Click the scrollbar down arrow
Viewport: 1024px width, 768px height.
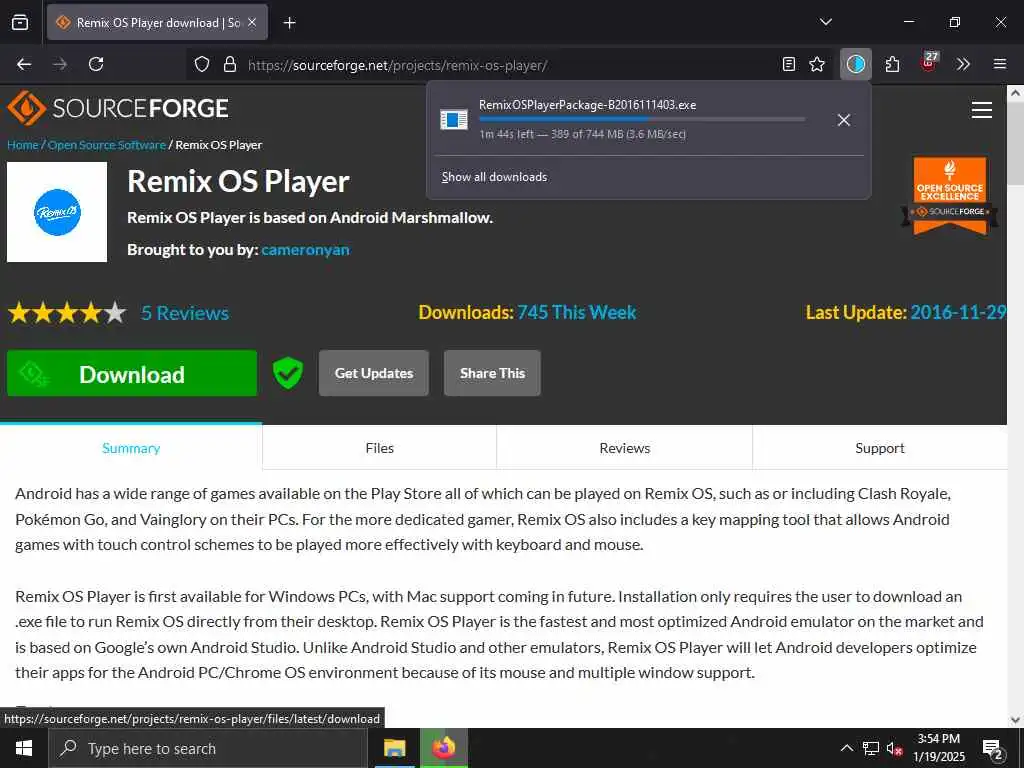click(1016, 720)
